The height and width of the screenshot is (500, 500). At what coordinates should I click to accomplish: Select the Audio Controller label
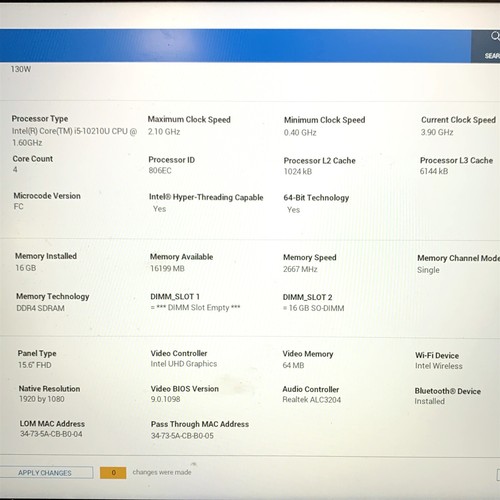(310, 389)
